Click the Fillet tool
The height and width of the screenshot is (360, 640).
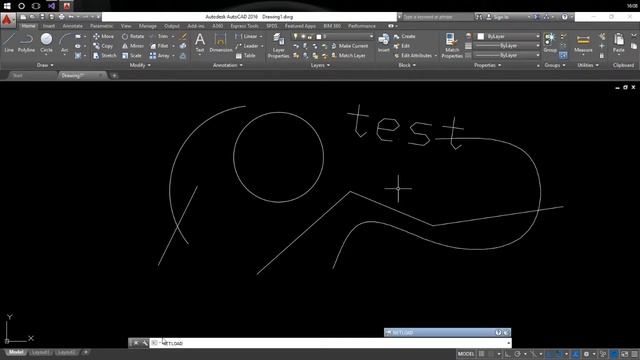tap(159, 46)
